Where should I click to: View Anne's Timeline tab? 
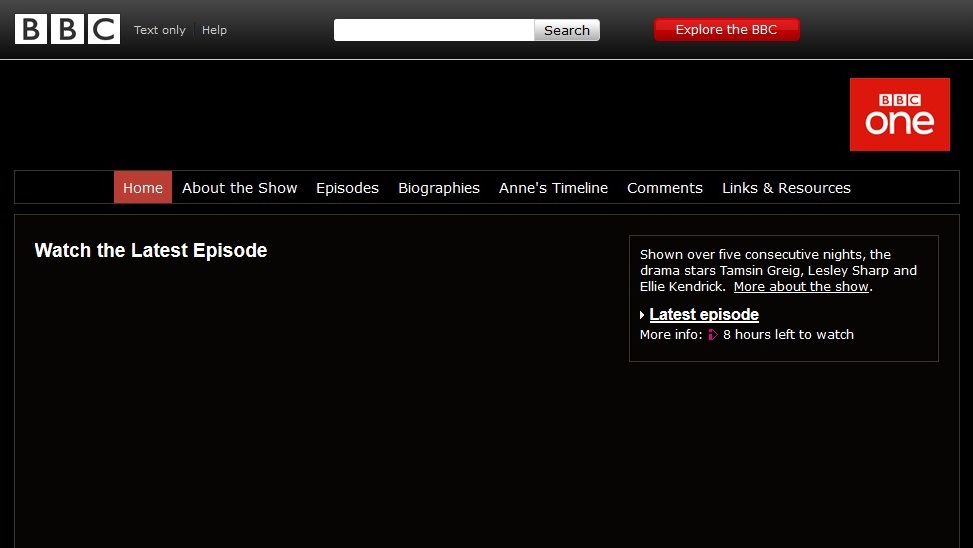(x=554, y=187)
